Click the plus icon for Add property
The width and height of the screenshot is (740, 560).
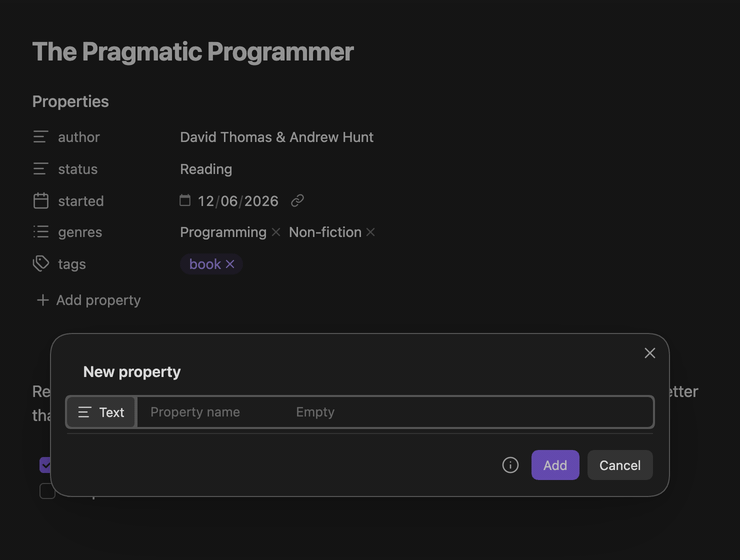coord(42,300)
